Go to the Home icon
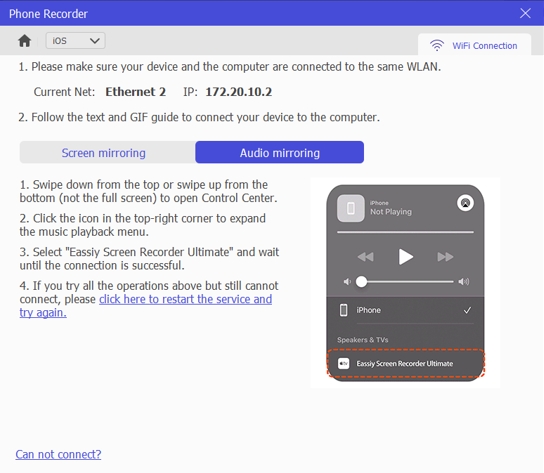Image resolution: width=544 pixels, height=473 pixels. click(24, 41)
